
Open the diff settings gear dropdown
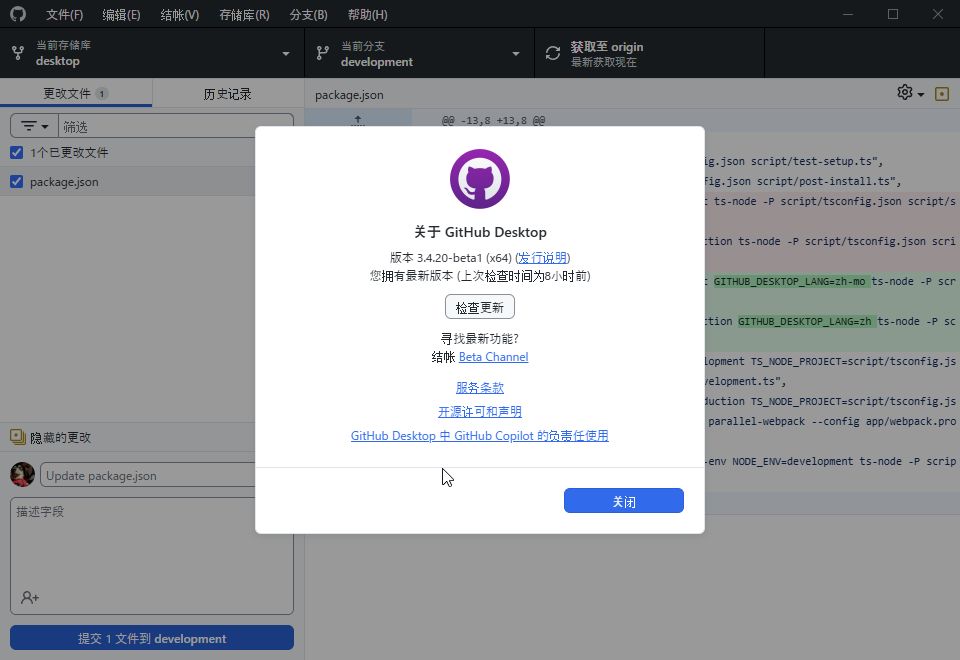[910, 93]
